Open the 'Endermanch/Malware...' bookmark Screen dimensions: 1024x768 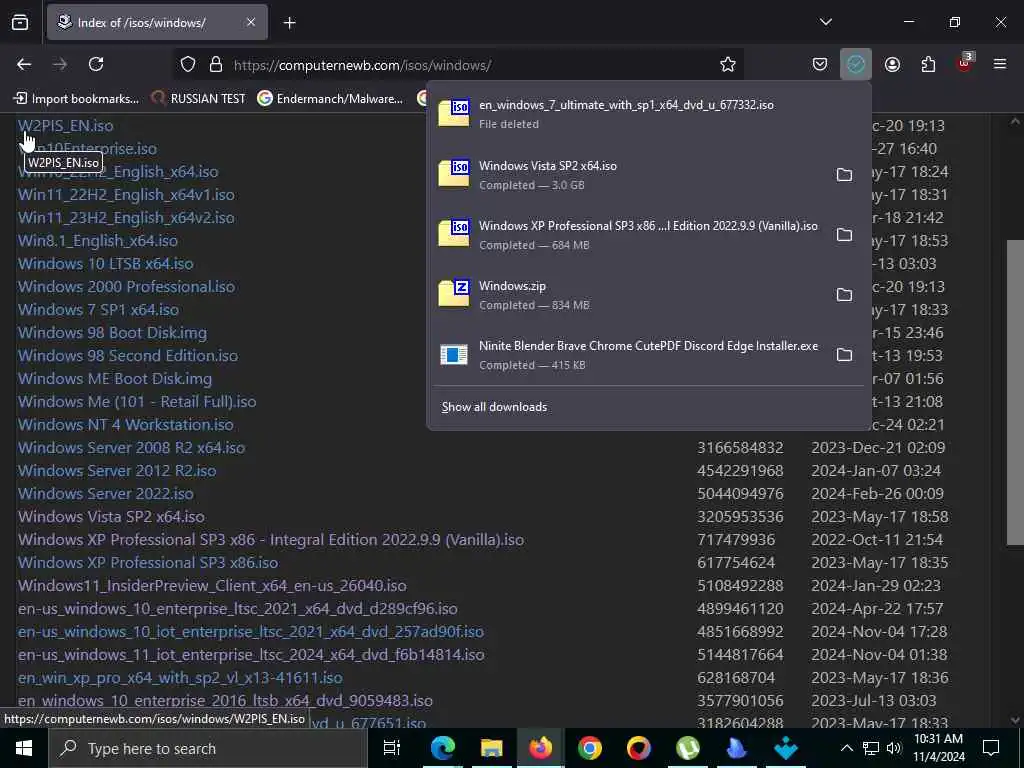pyautogui.click(x=330, y=99)
